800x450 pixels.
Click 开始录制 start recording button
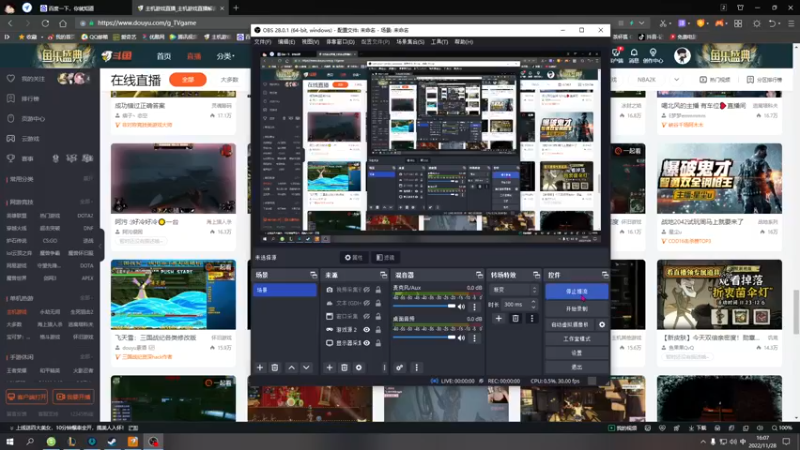[x=577, y=309]
